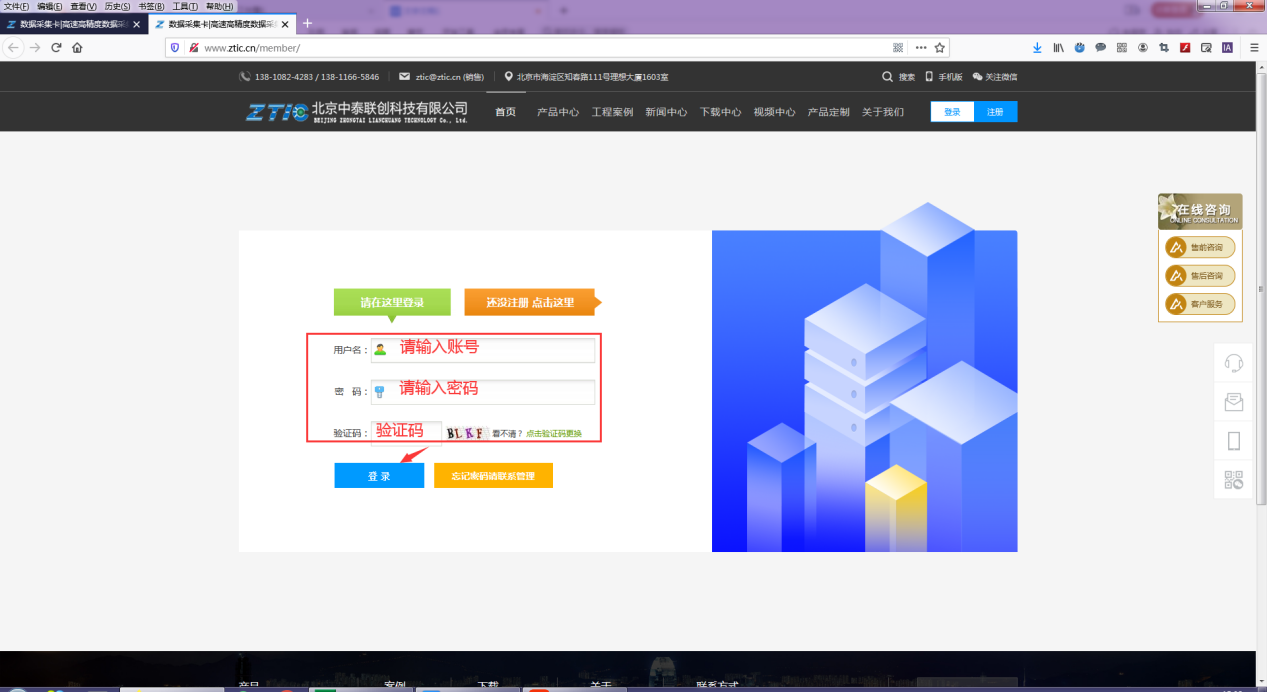Click the orange 还没注册 点击这里 button
The image size is (1267, 692).
531,302
